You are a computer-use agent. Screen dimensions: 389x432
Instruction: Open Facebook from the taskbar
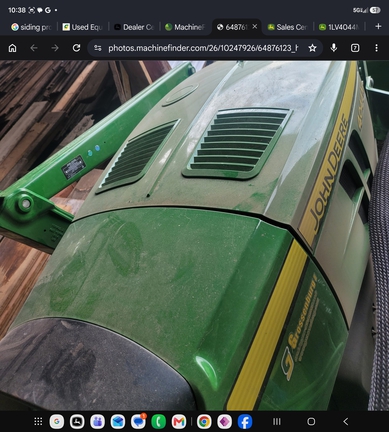click(245, 422)
